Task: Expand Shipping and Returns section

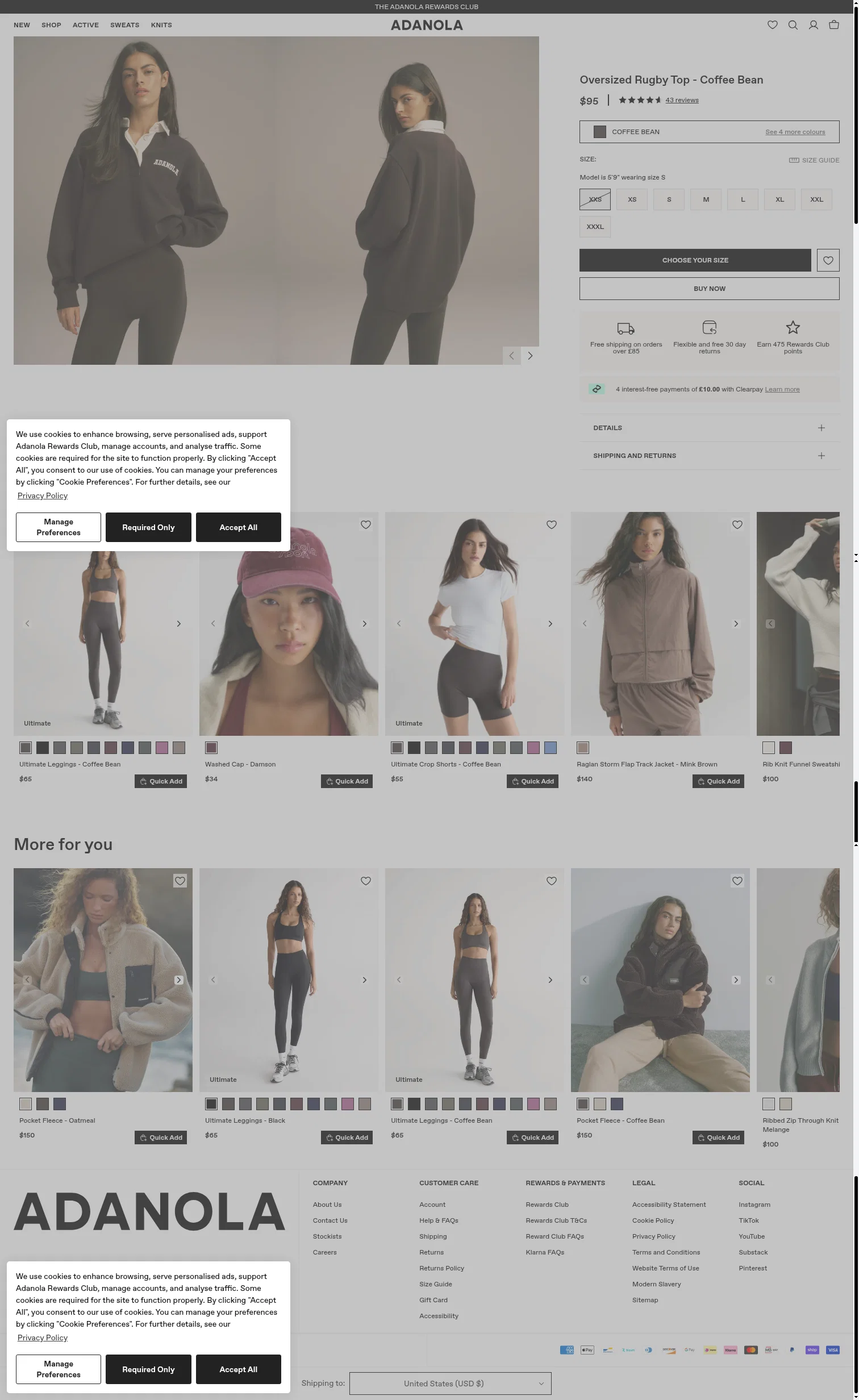Action: click(710, 456)
